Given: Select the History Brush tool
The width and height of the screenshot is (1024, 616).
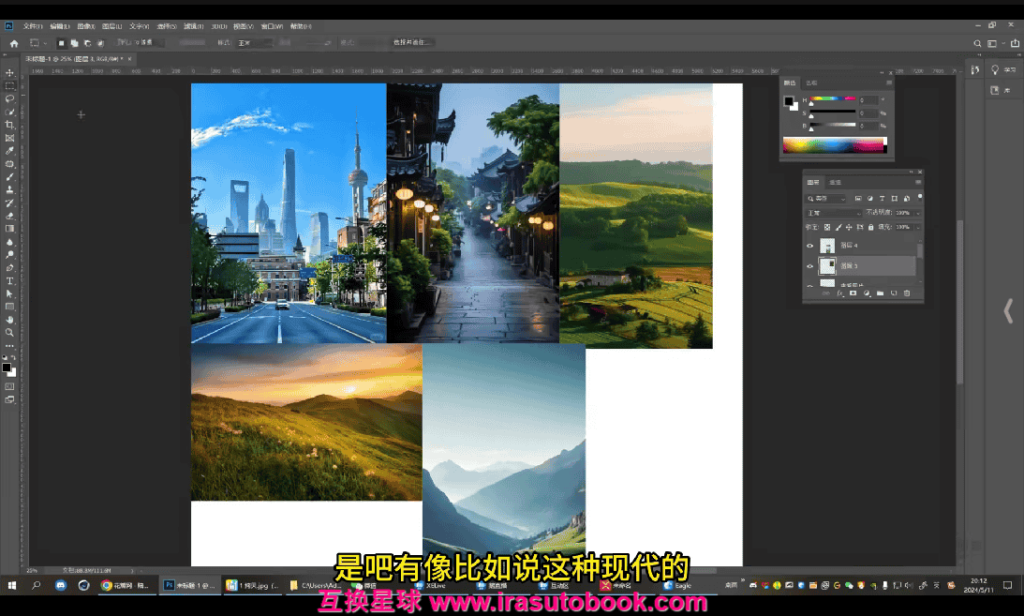Looking at the screenshot, I should [x=10, y=203].
